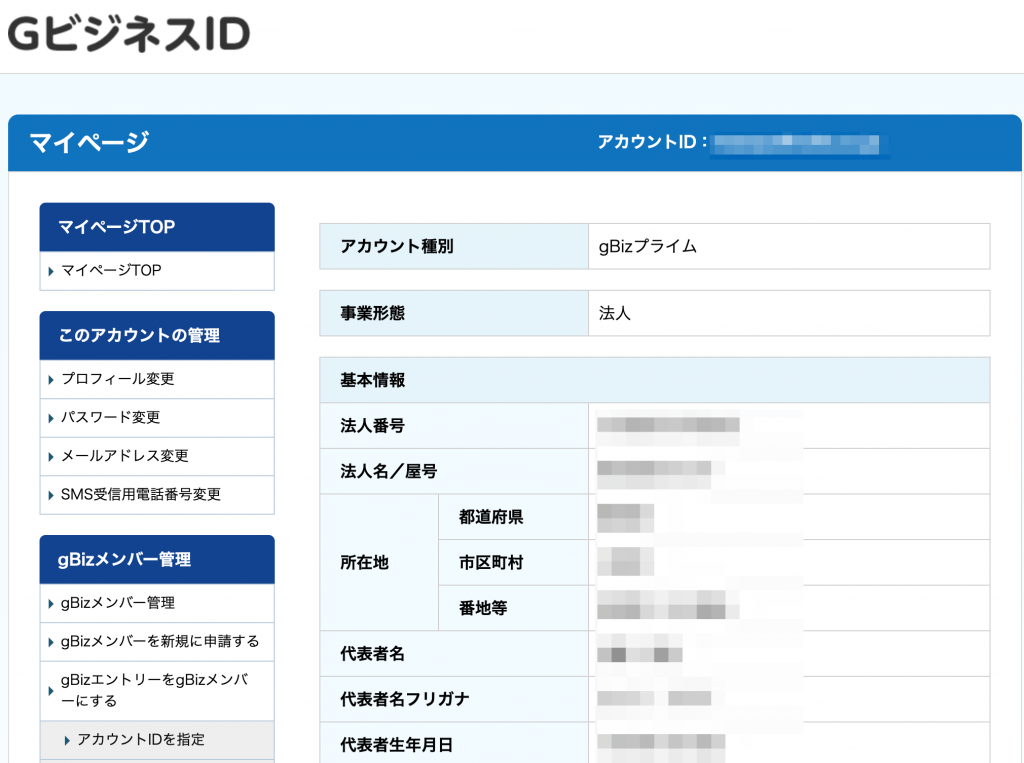This screenshot has width=1024, height=763.
Task: Click the 番地等 sub-label
Action: pos(483,608)
